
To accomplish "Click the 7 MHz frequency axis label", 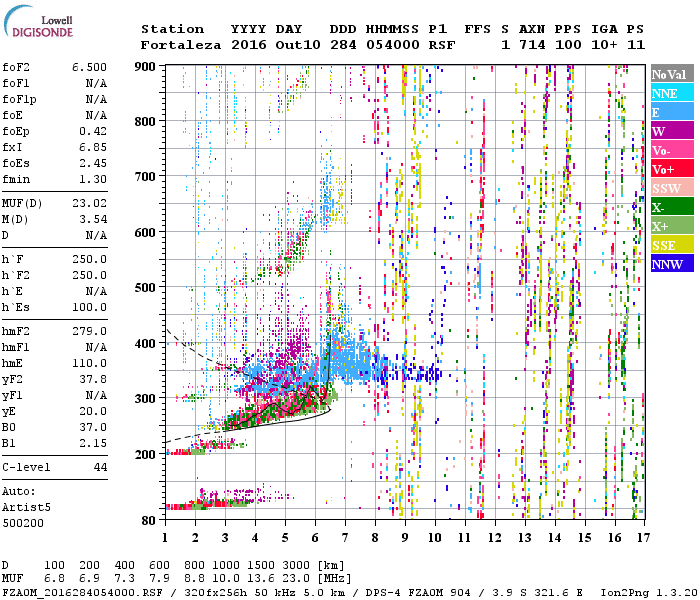I will [345, 538].
